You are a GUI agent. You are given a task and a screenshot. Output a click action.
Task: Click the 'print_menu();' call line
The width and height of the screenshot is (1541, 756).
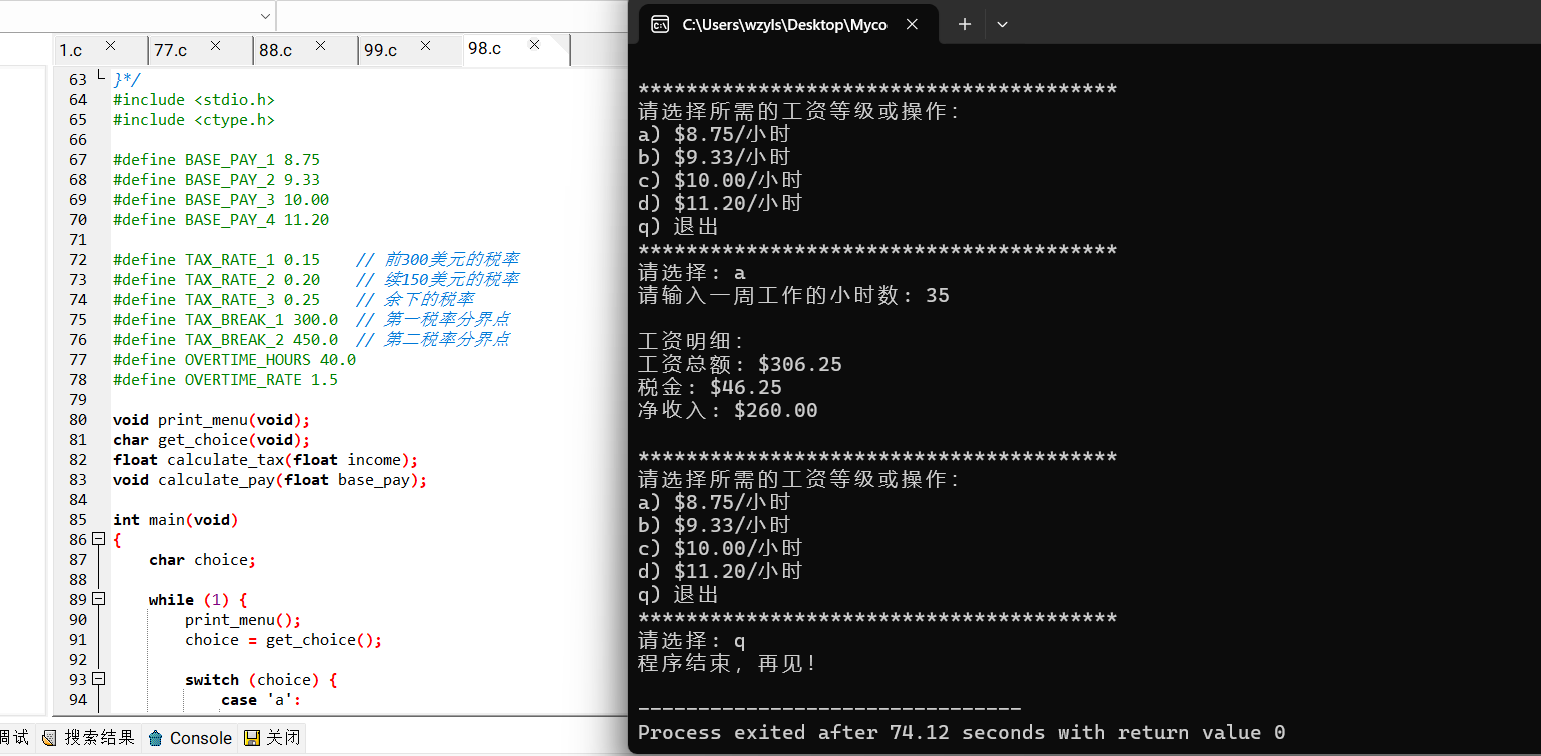point(243,620)
